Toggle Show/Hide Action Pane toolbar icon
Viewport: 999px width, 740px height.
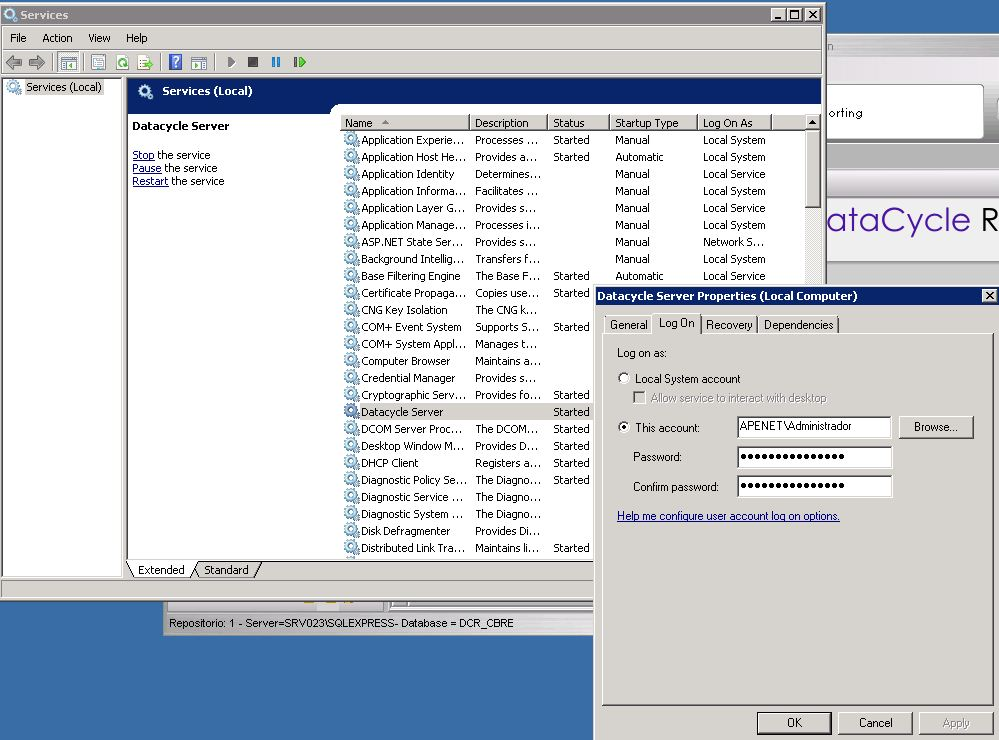point(199,62)
